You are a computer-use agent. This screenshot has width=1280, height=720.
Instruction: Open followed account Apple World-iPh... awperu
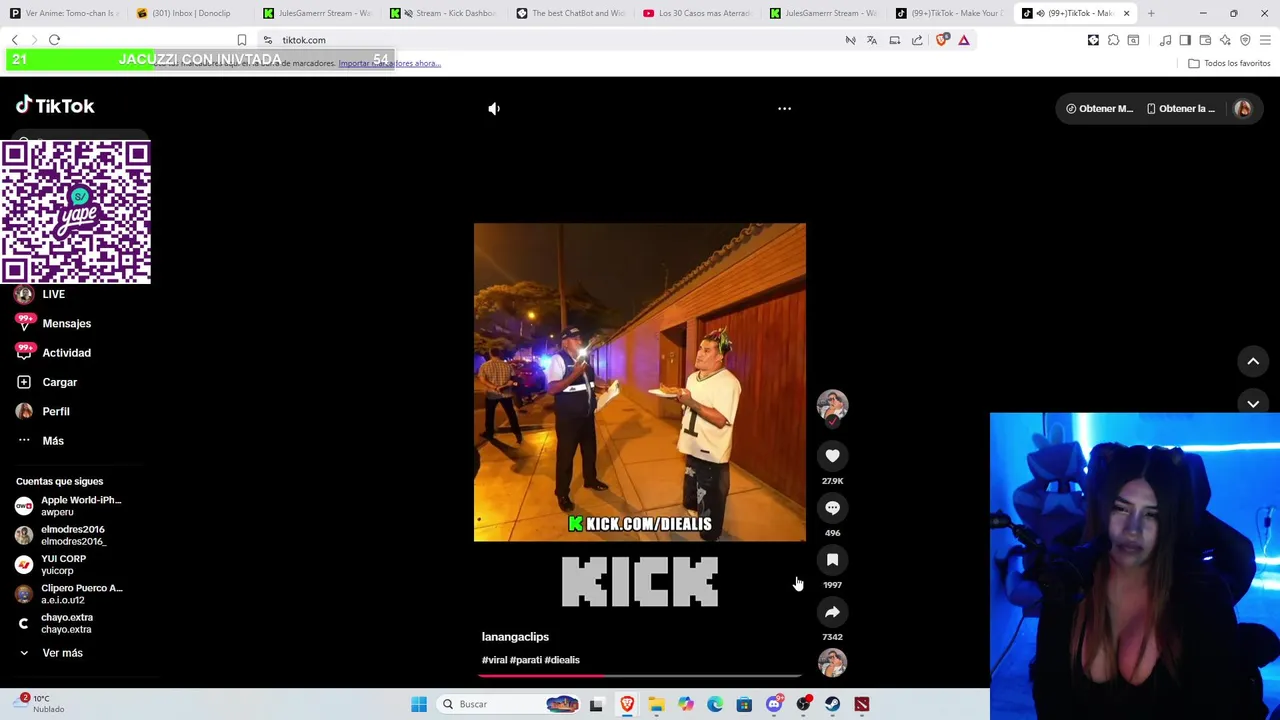69,506
